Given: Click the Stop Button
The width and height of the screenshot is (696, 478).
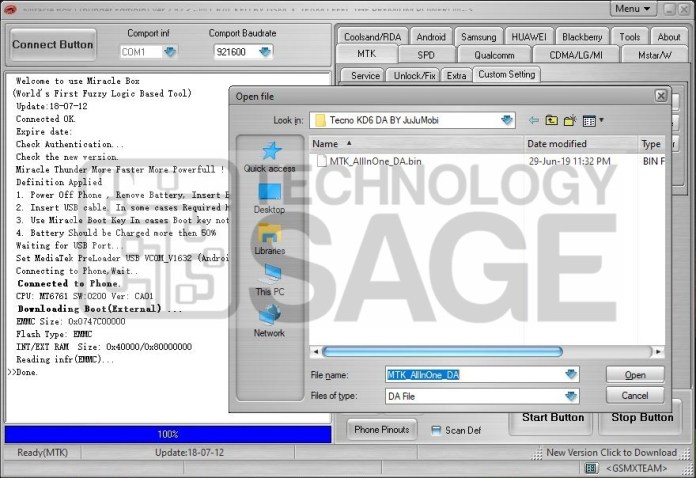Looking at the screenshot, I should (x=642, y=418).
